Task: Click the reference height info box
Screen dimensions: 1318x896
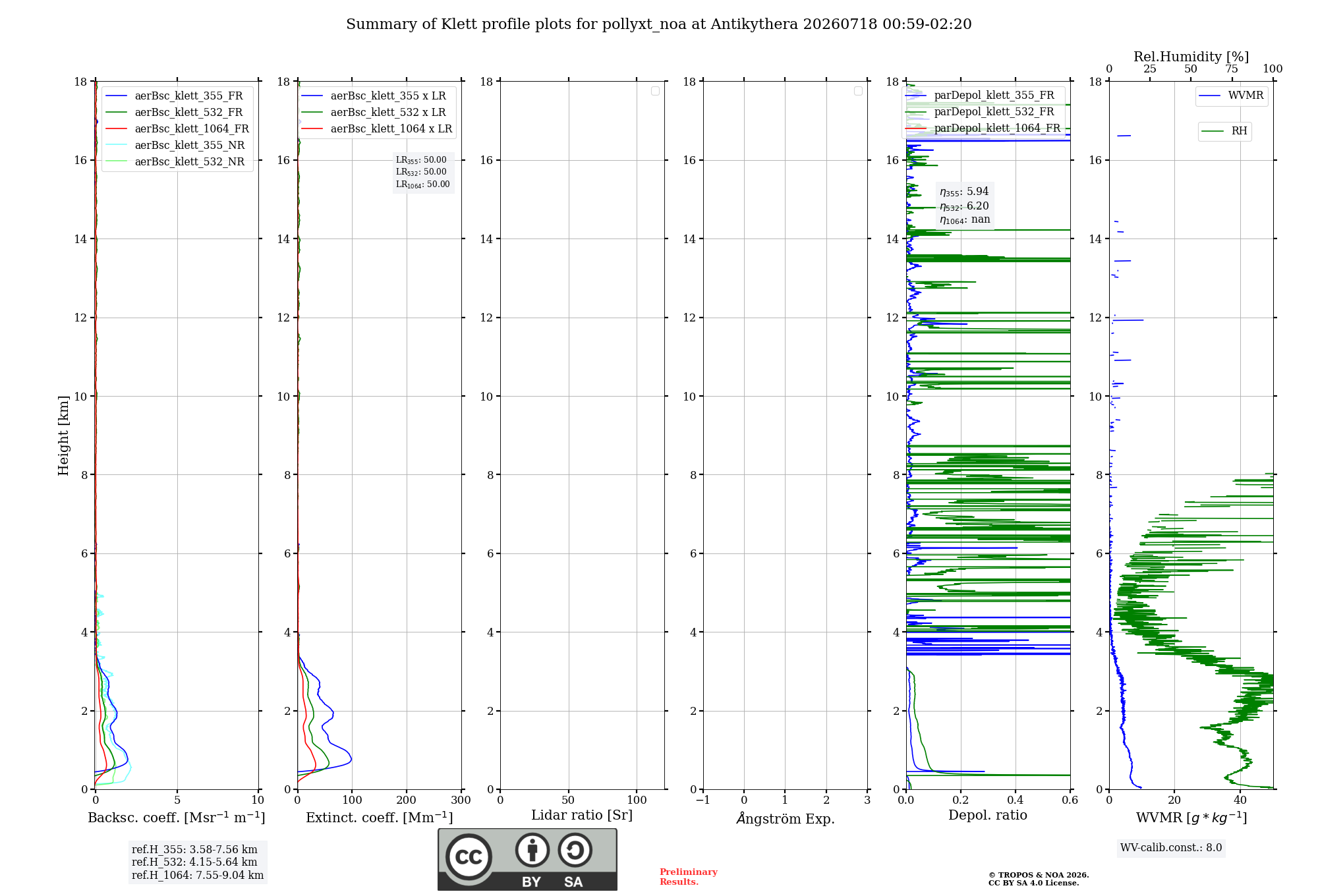Action: point(198,862)
